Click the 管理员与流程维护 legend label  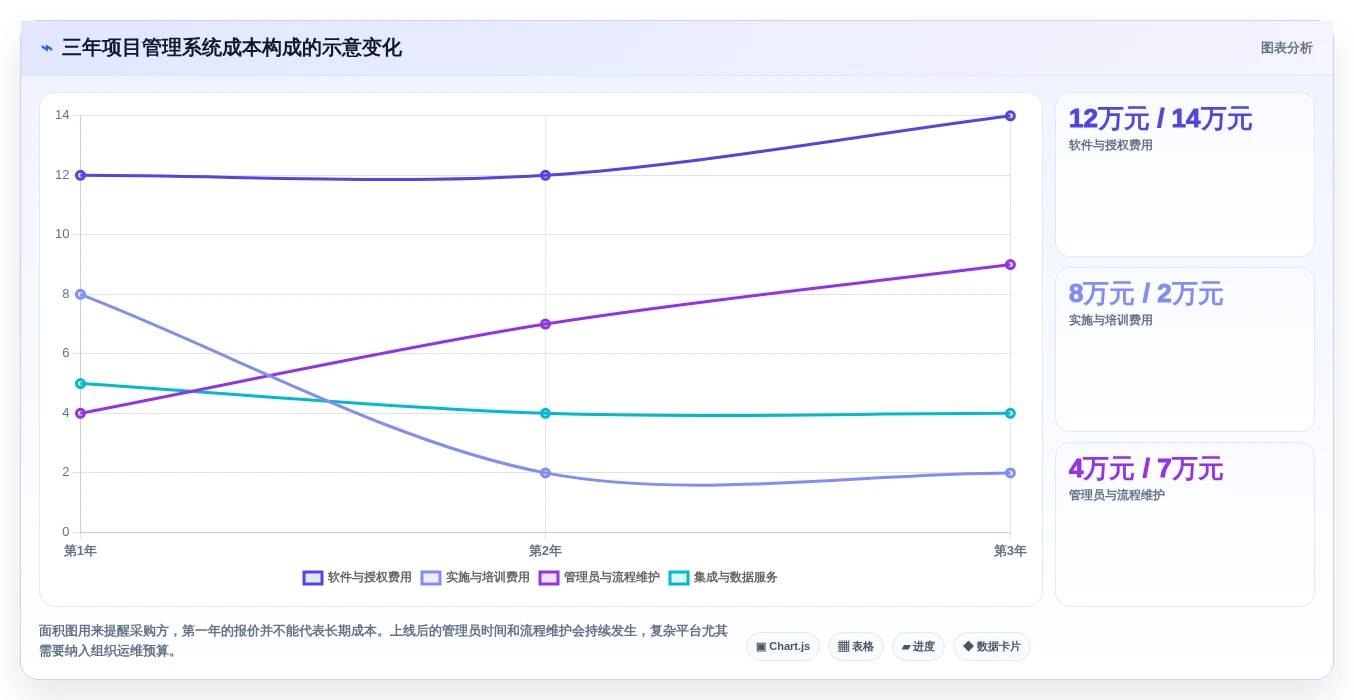click(x=612, y=578)
